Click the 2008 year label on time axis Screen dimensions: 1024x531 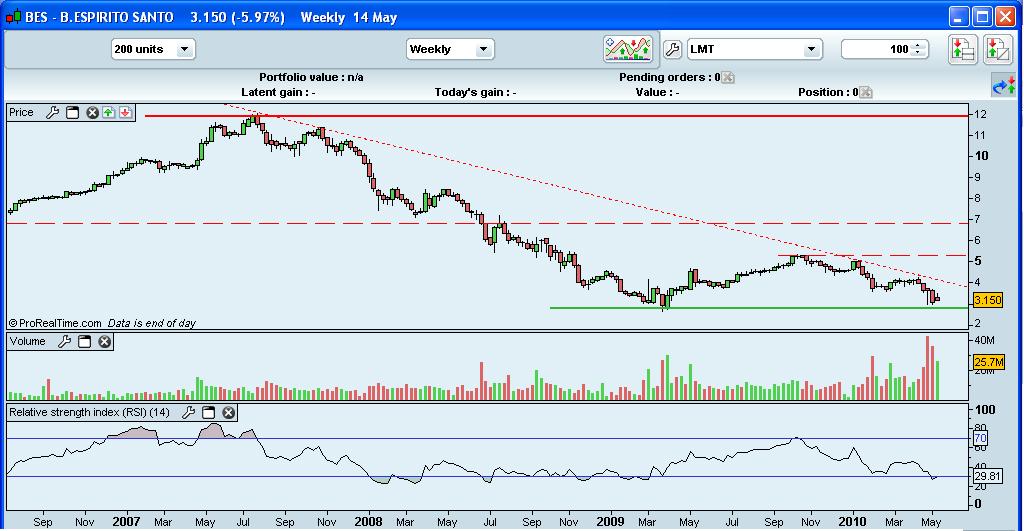point(368,521)
